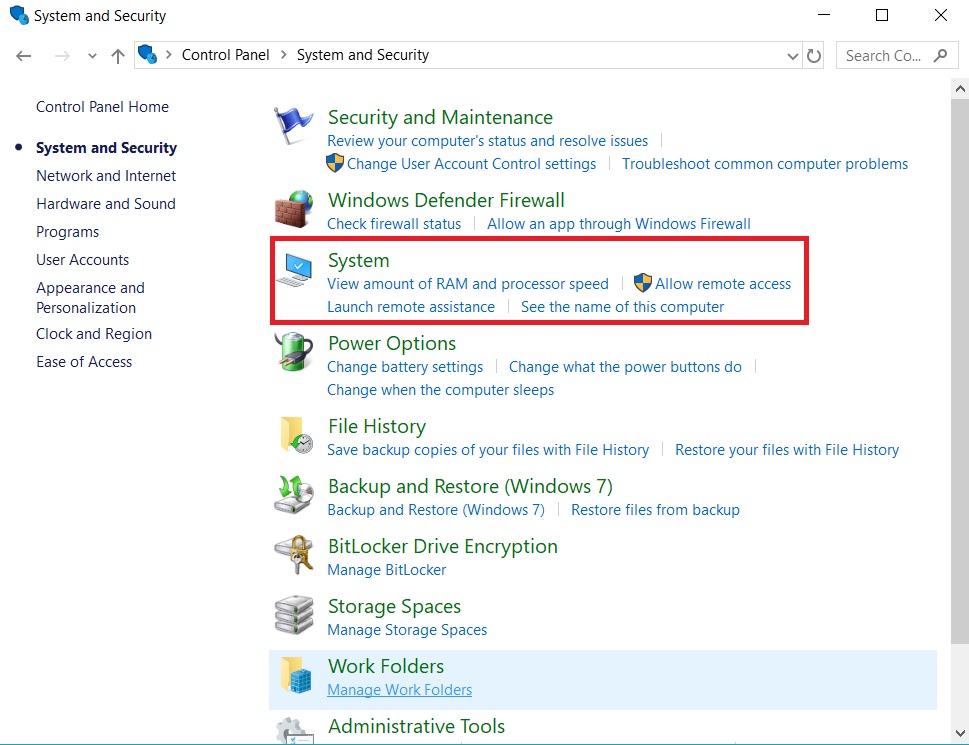Click Change battery settings link

coord(405,367)
